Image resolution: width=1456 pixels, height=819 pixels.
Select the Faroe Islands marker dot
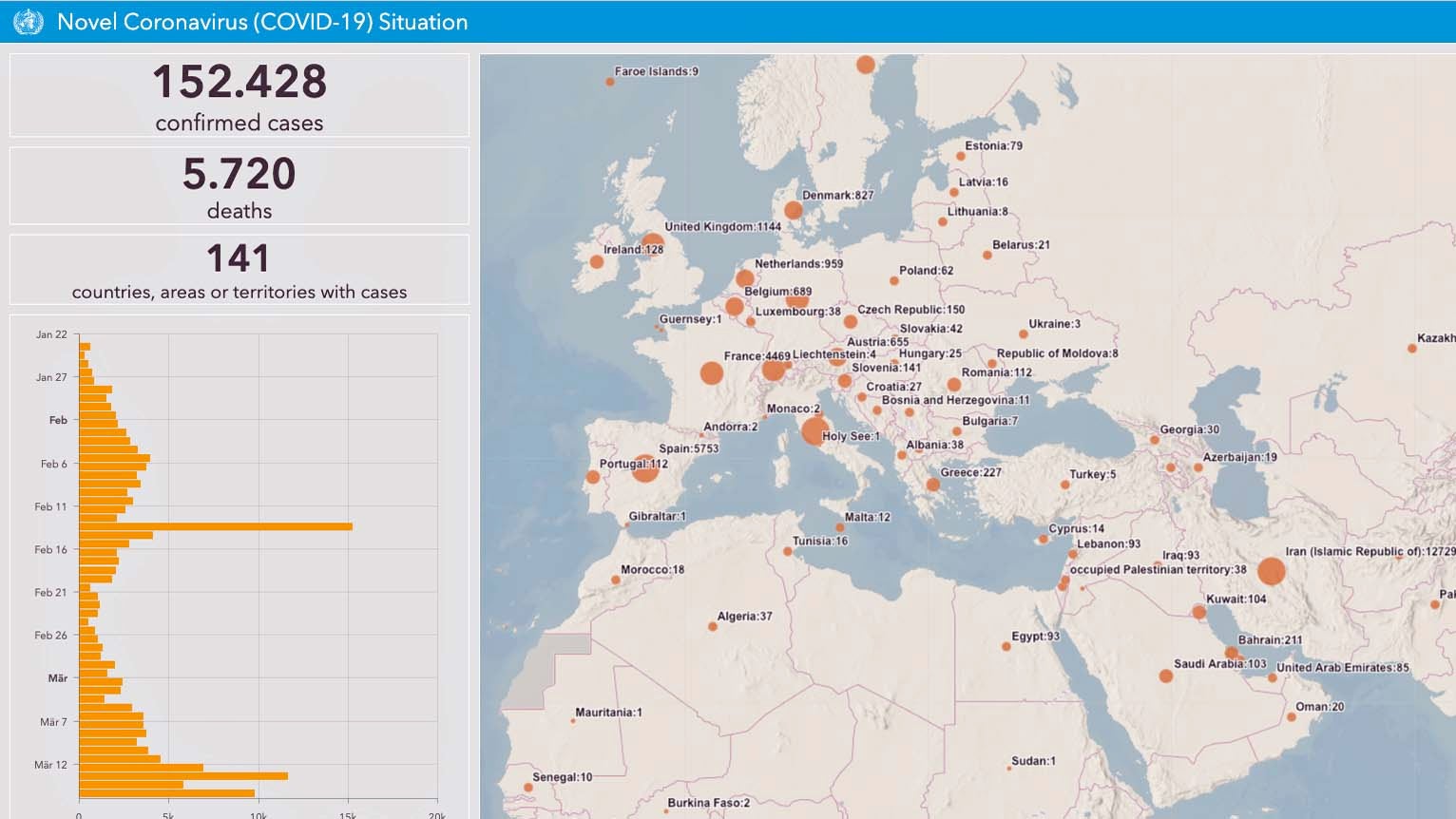coord(610,82)
